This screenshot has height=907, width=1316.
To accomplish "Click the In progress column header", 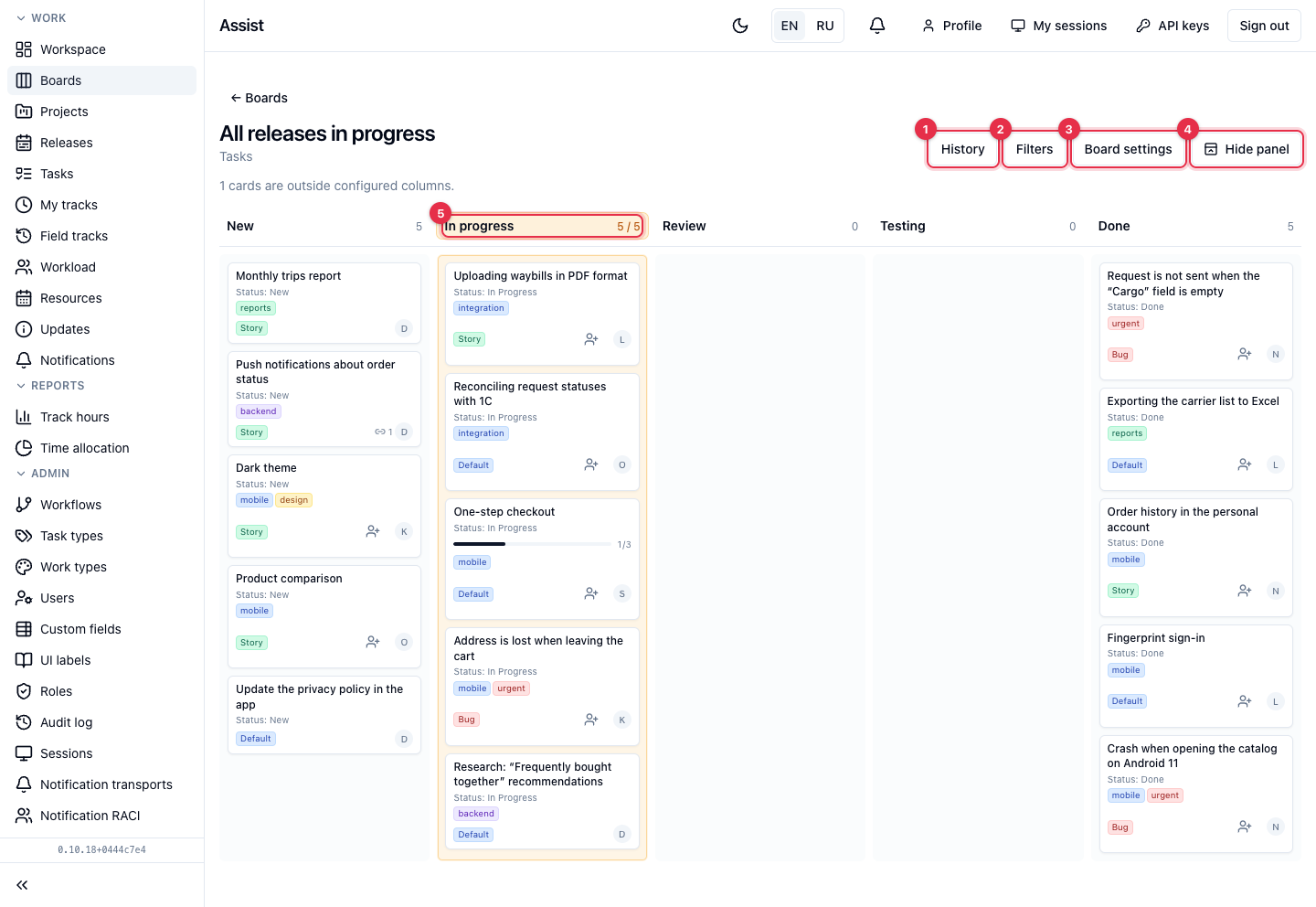I will [x=542, y=226].
